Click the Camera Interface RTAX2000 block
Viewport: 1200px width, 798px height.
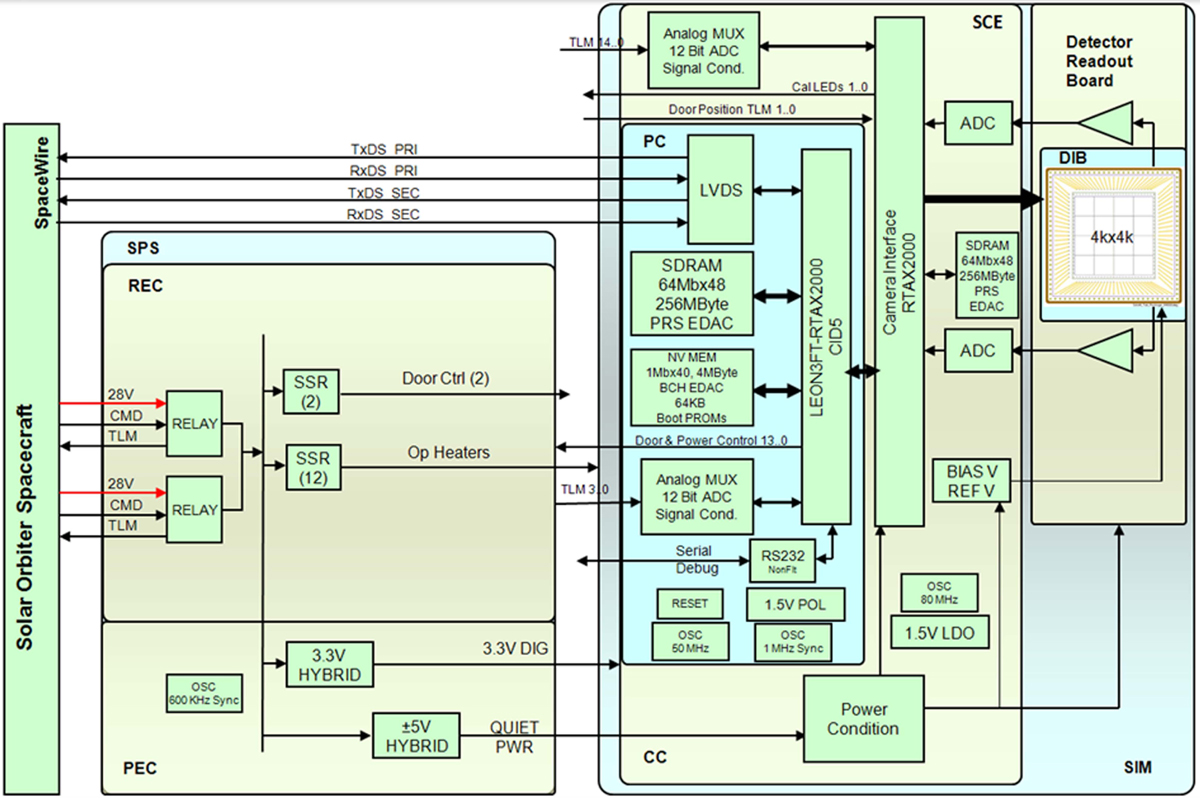coord(898,270)
